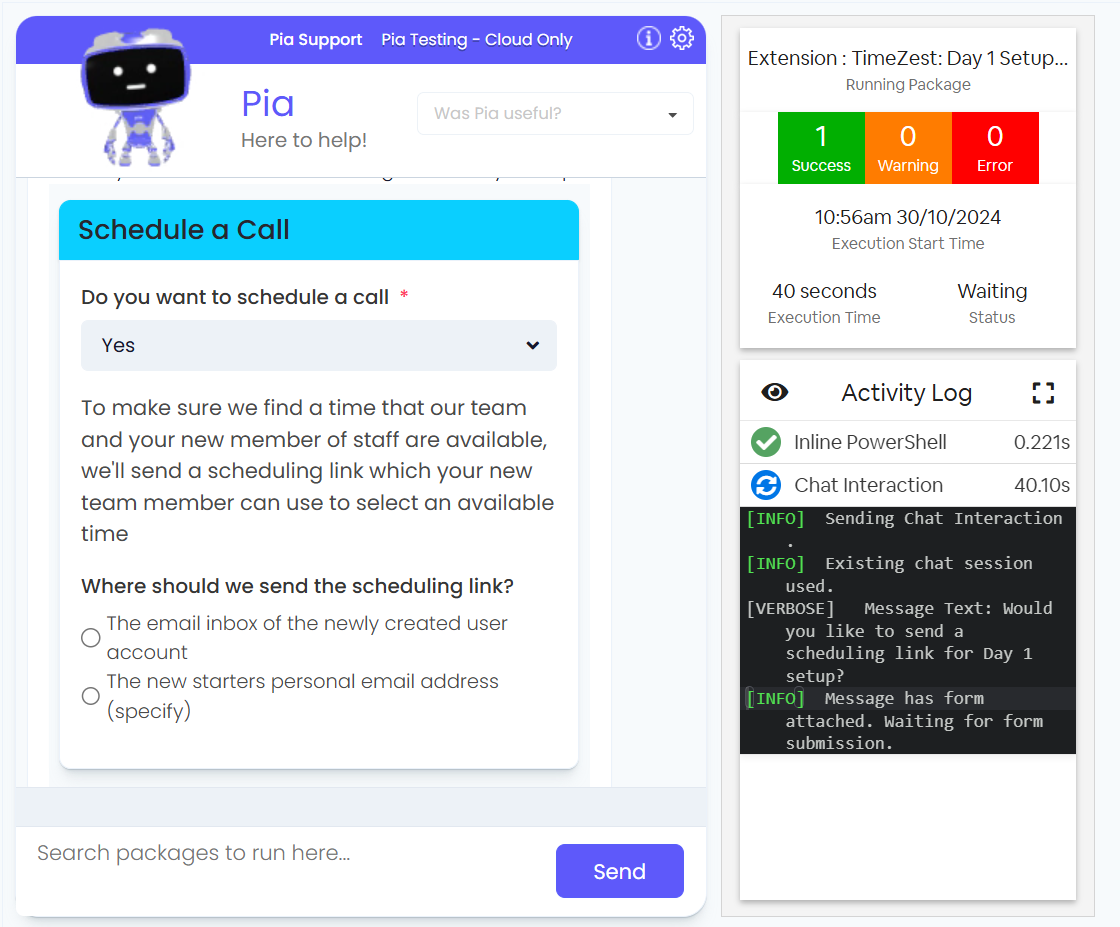
Task: Click the '10:56am 30/10/2024' start time
Action: point(907,217)
